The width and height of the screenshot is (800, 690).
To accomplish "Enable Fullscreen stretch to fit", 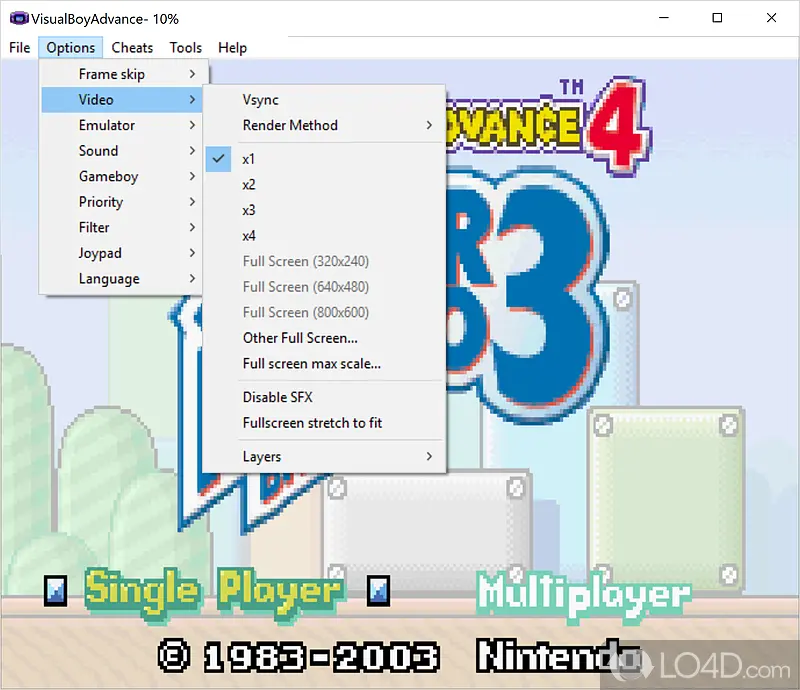I will 312,423.
